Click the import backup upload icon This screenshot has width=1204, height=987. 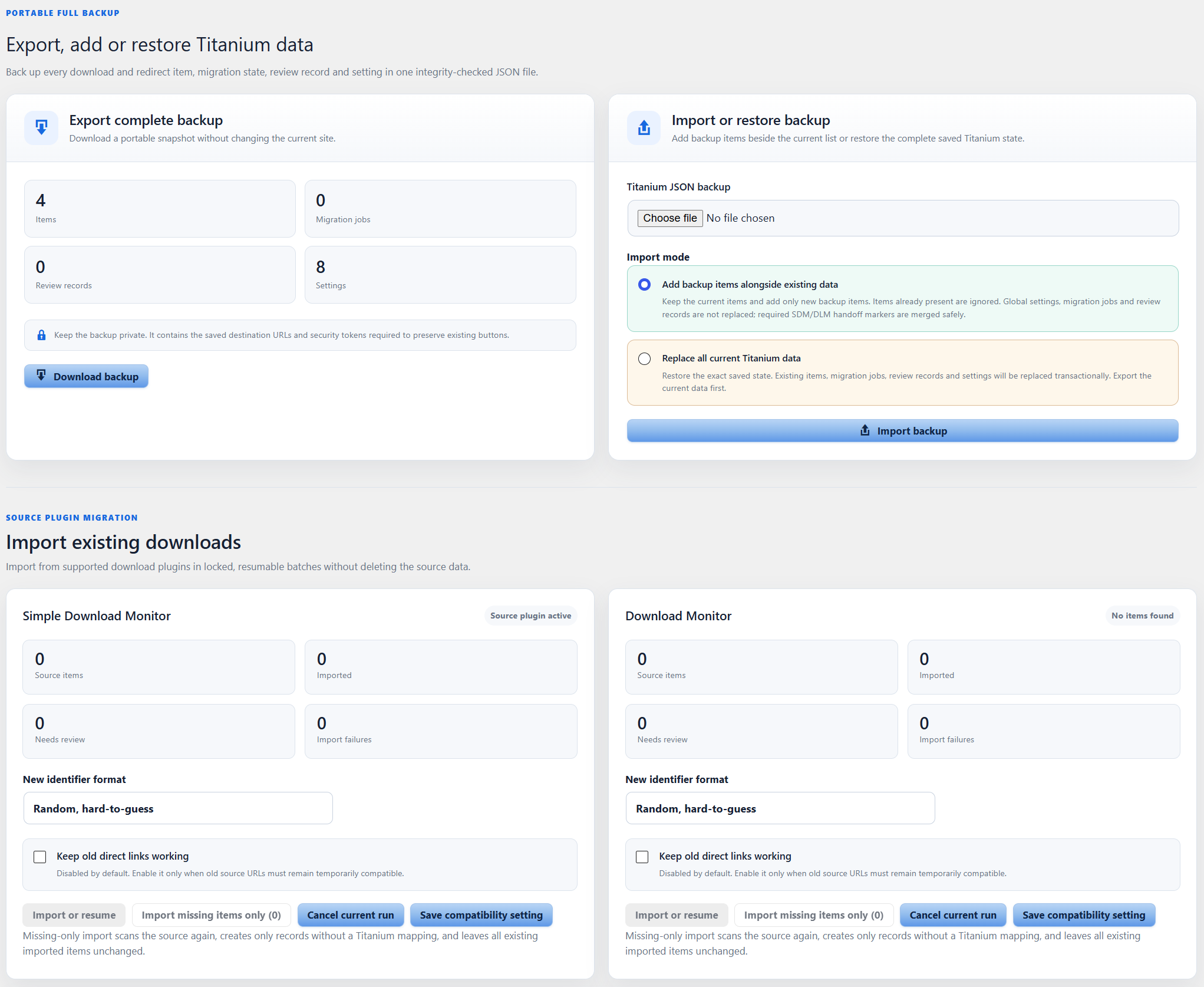(x=644, y=127)
